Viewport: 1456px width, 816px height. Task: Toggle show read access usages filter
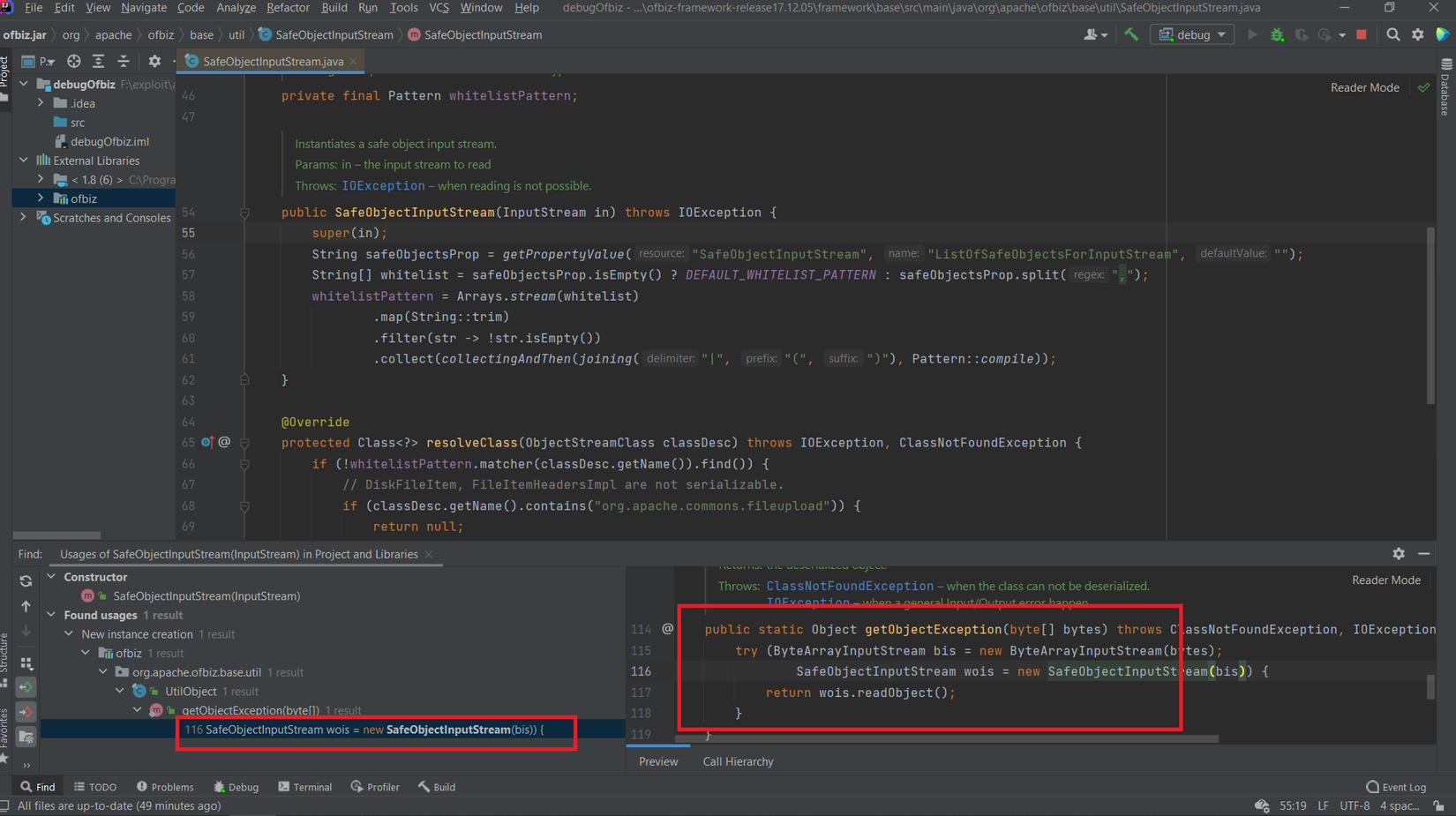[26, 687]
